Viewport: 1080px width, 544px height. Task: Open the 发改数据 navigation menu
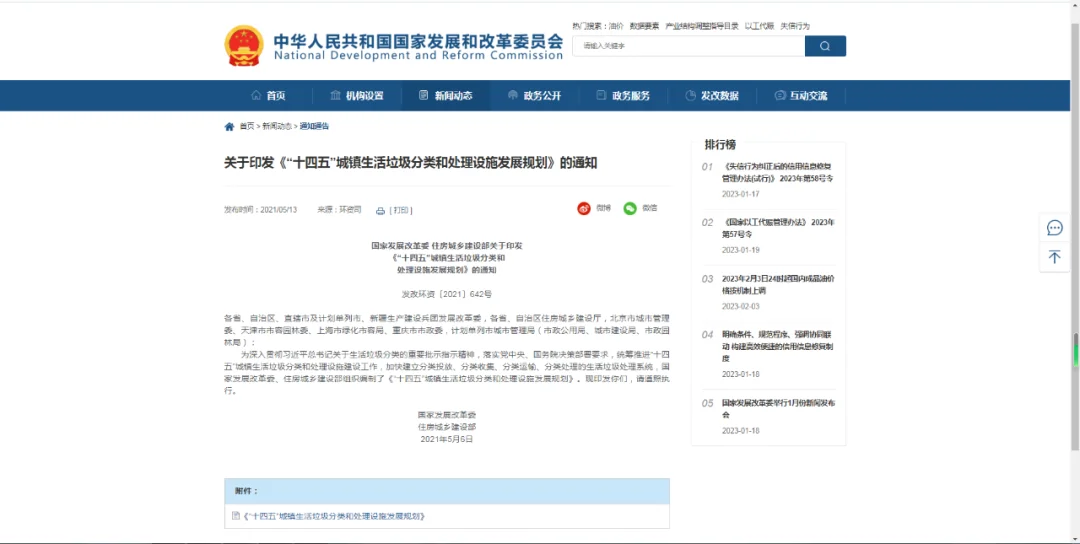click(712, 96)
